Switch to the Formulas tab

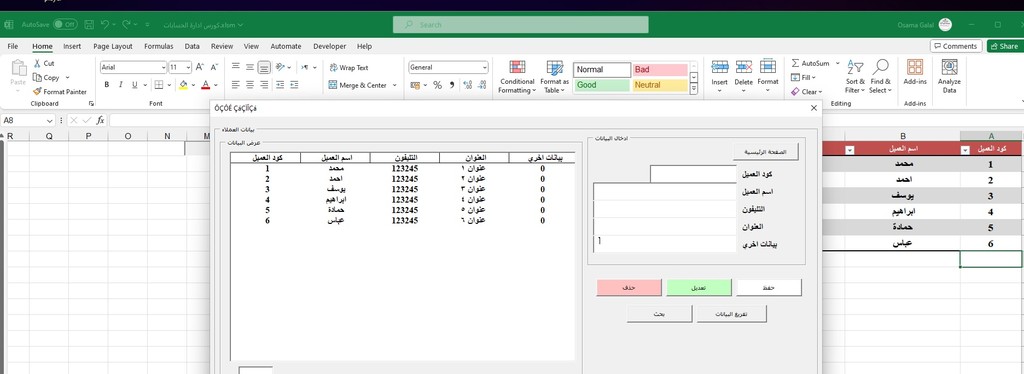[x=159, y=46]
